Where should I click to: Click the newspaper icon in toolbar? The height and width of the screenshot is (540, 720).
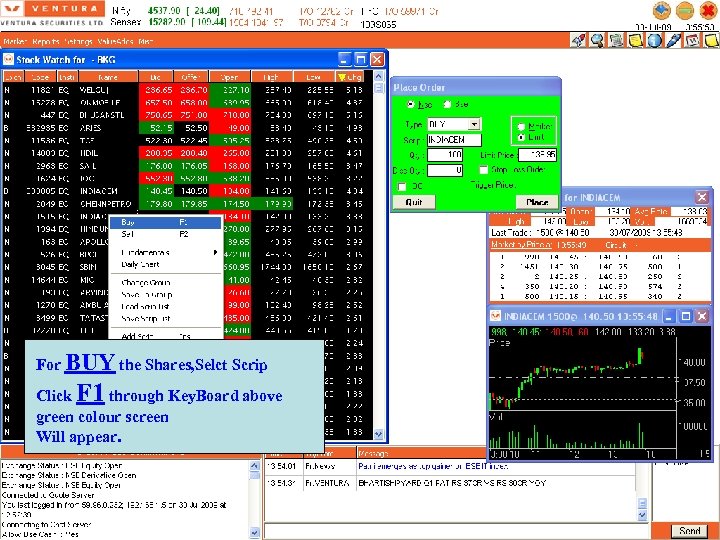(616, 40)
